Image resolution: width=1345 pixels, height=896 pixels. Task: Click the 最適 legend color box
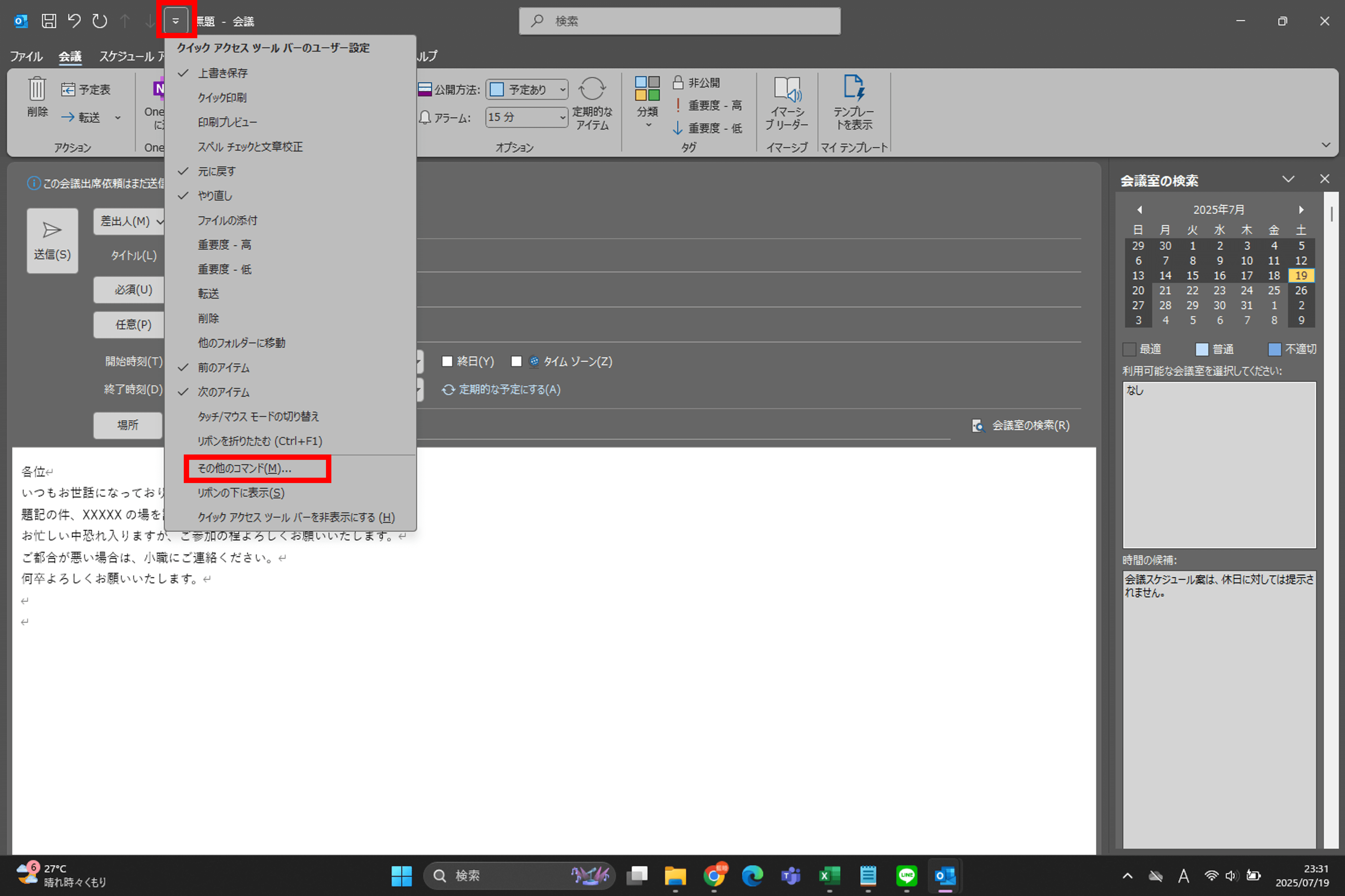coord(1129,349)
